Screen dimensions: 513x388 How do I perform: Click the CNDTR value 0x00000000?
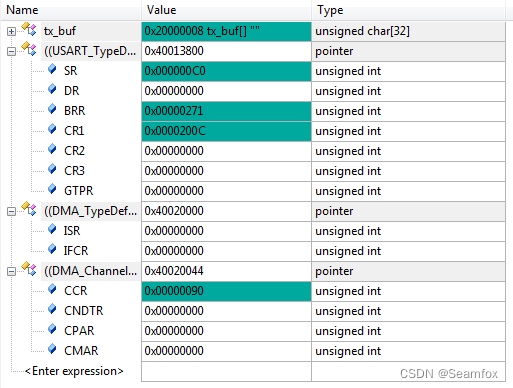pyautogui.click(x=226, y=311)
